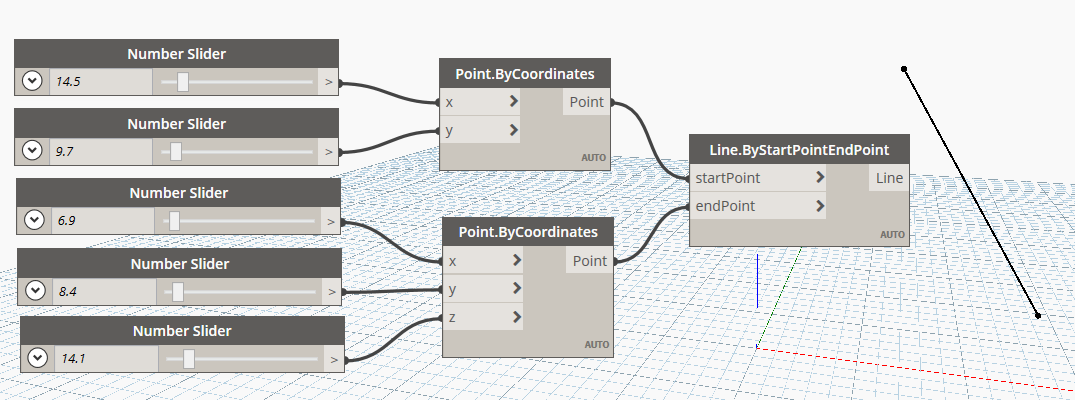Click y input port of lower Point.ByCoordinates

coord(483,289)
